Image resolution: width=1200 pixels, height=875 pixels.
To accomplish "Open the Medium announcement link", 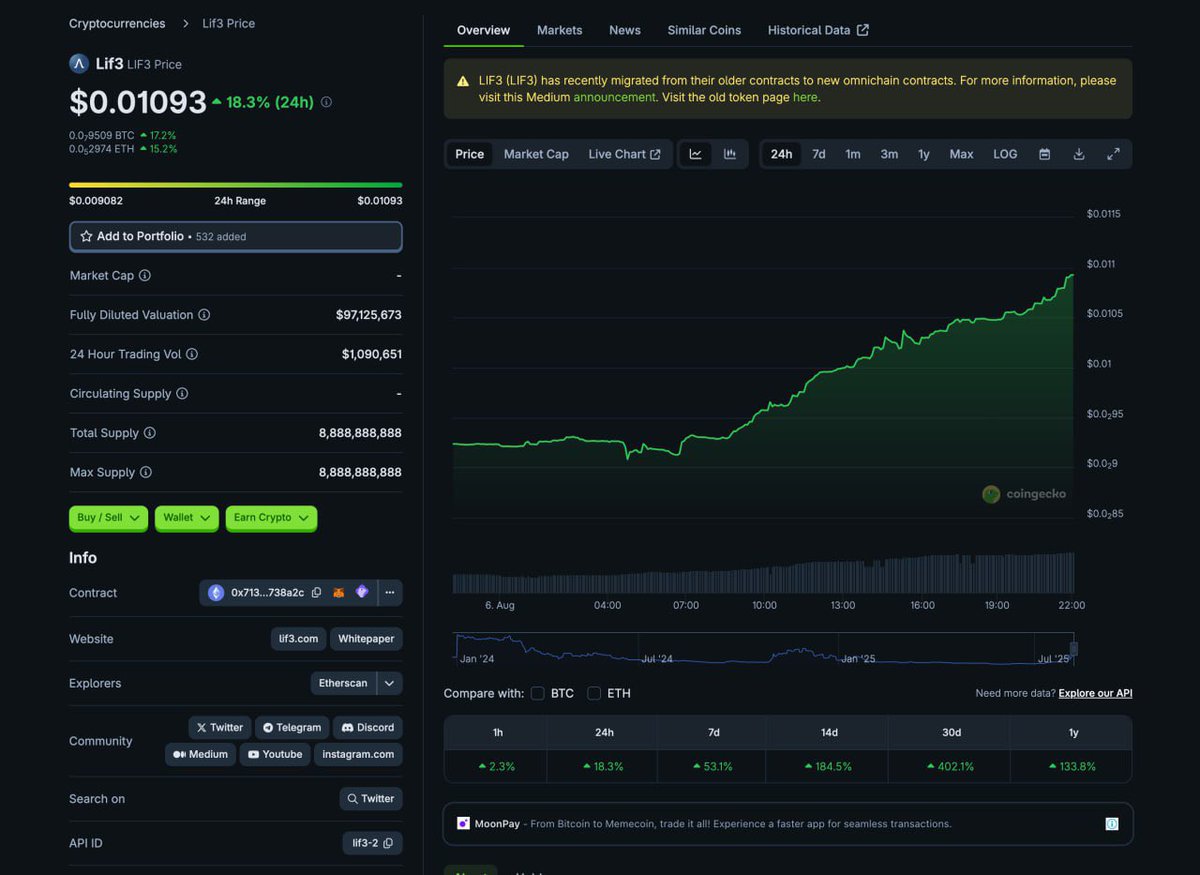I will pyautogui.click(x=615, y=97).
